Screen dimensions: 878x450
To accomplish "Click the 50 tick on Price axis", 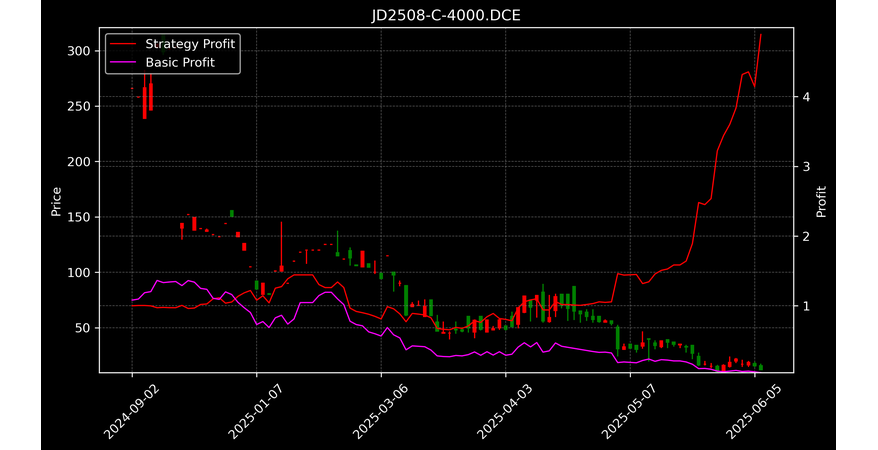I will point(83,328).
